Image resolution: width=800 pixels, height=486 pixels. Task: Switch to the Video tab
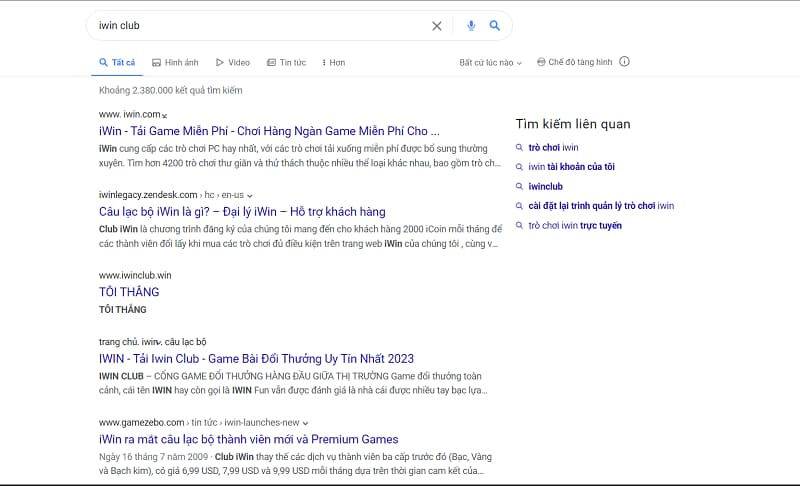(233, 62)
